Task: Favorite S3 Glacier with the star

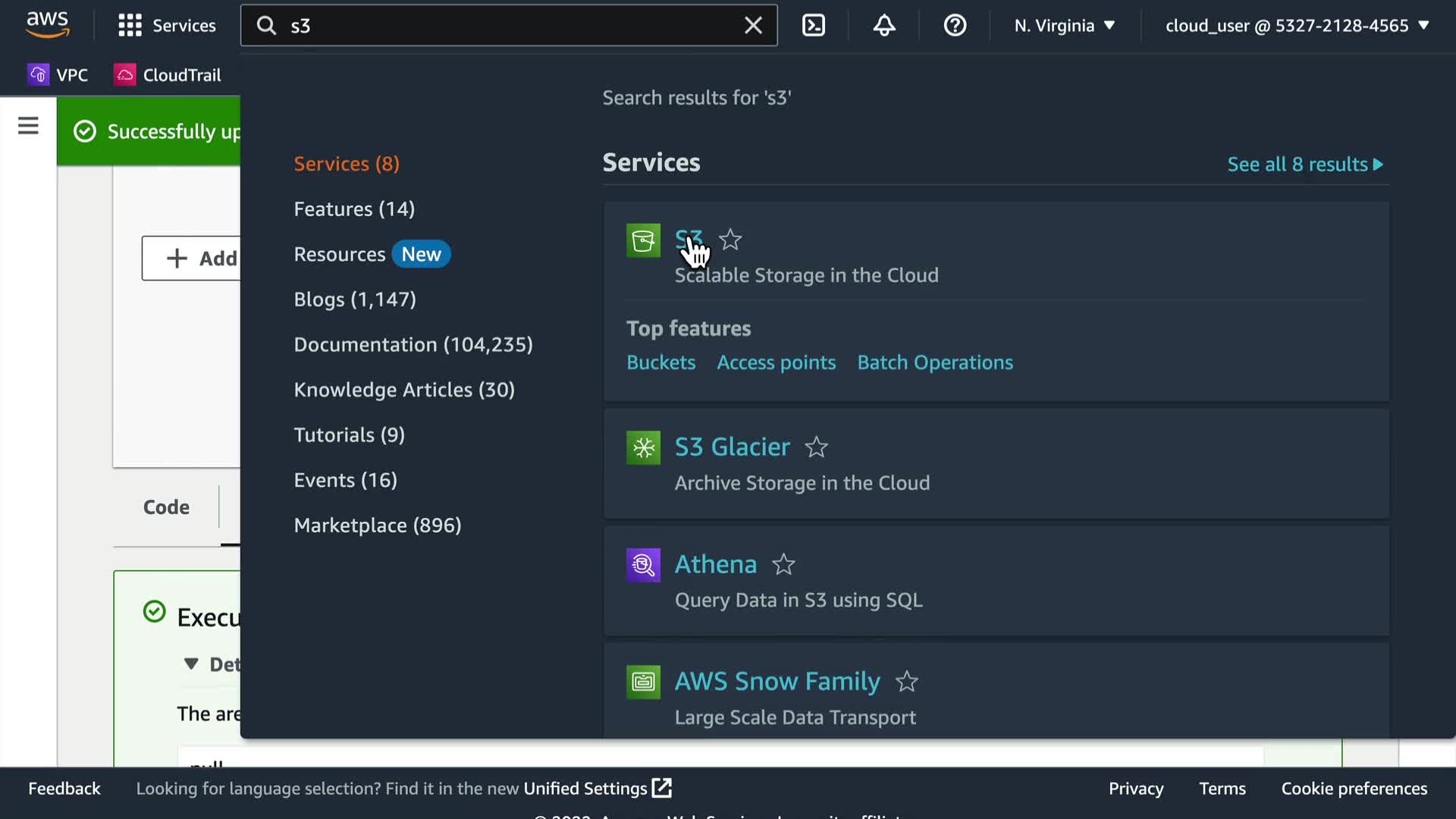Action: point(816,447)
